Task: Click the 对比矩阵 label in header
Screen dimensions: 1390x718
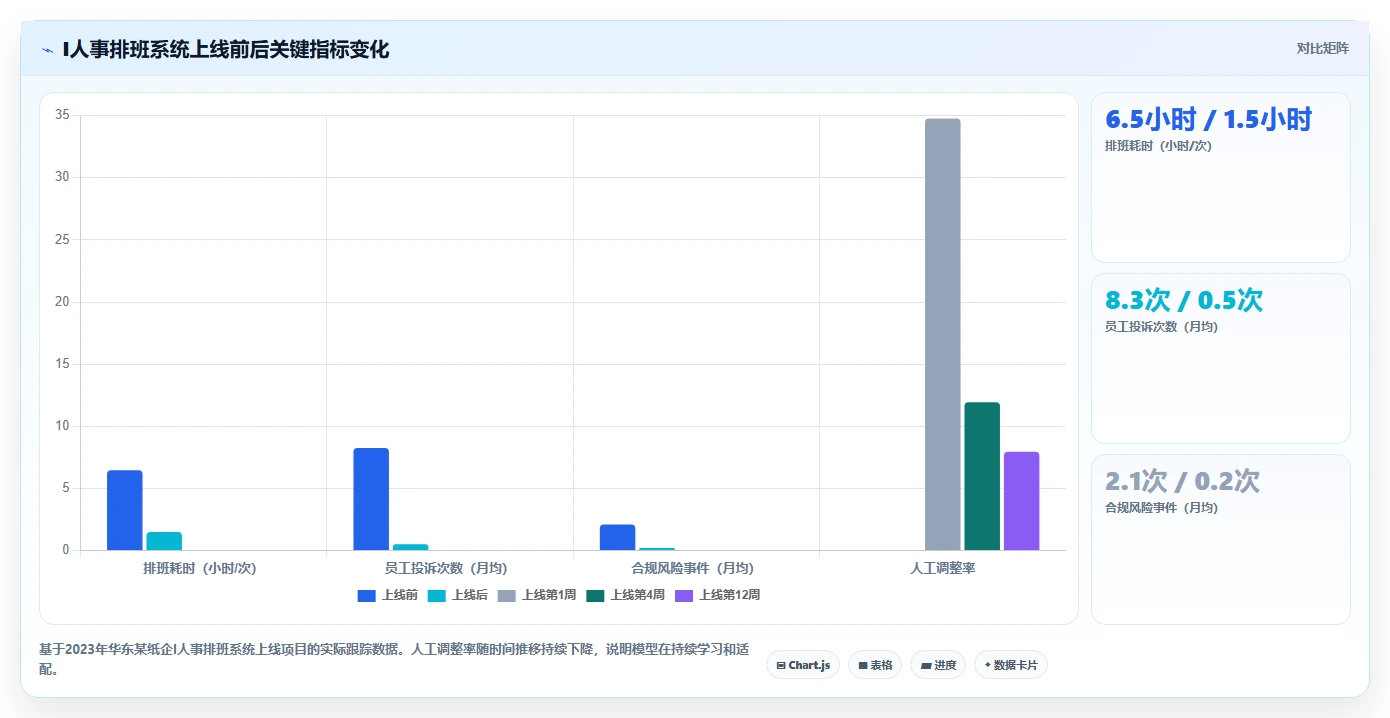Action: tap(1322, 49)
